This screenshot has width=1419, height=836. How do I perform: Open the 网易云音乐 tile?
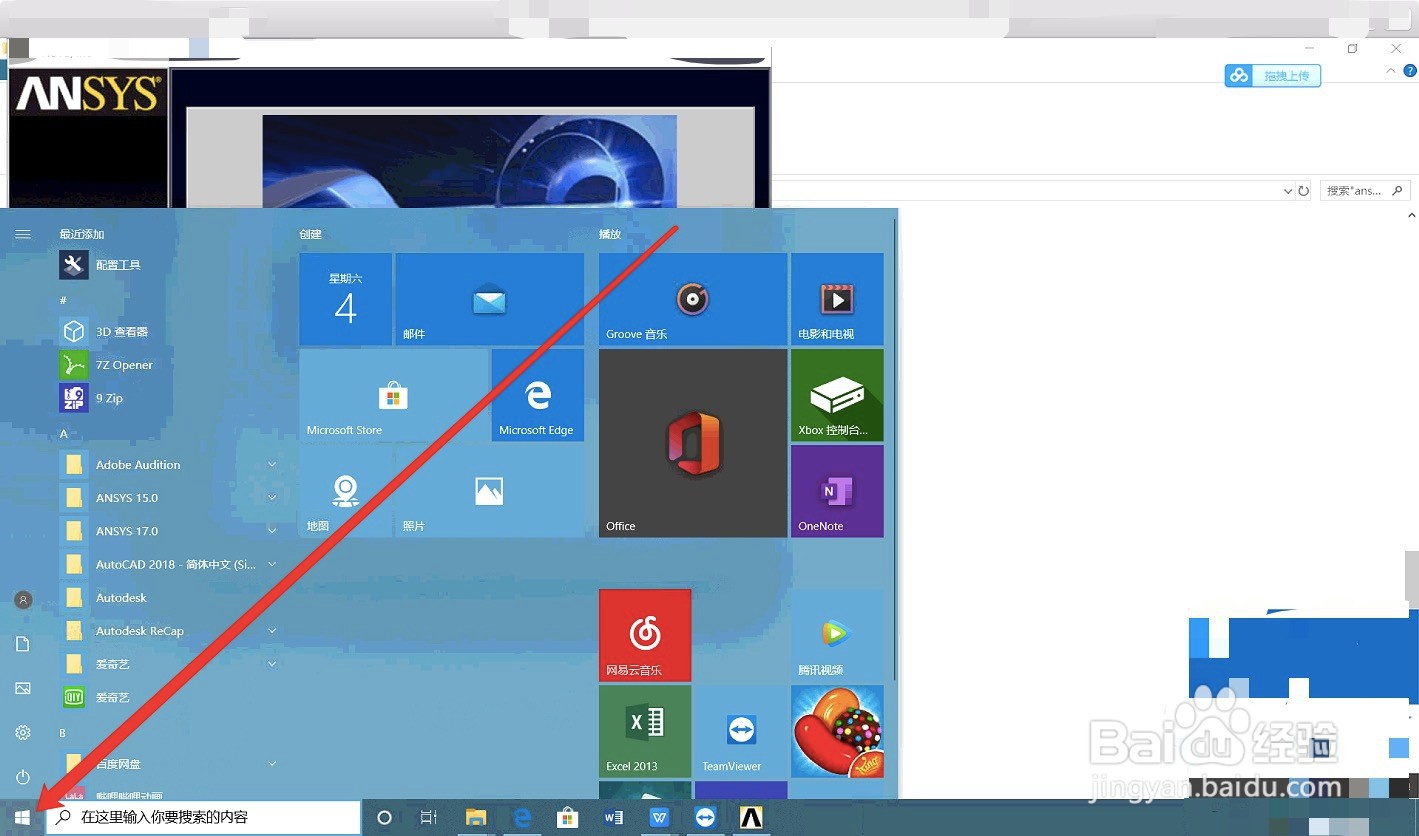point(645,635)
